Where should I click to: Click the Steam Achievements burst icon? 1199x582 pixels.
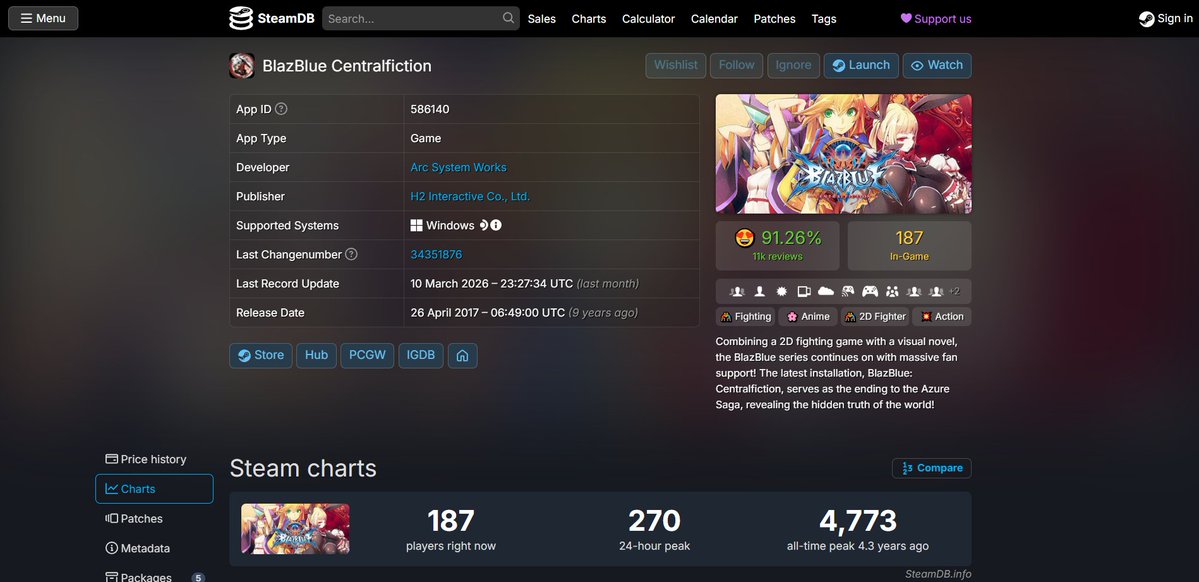(x=781, y=291)
